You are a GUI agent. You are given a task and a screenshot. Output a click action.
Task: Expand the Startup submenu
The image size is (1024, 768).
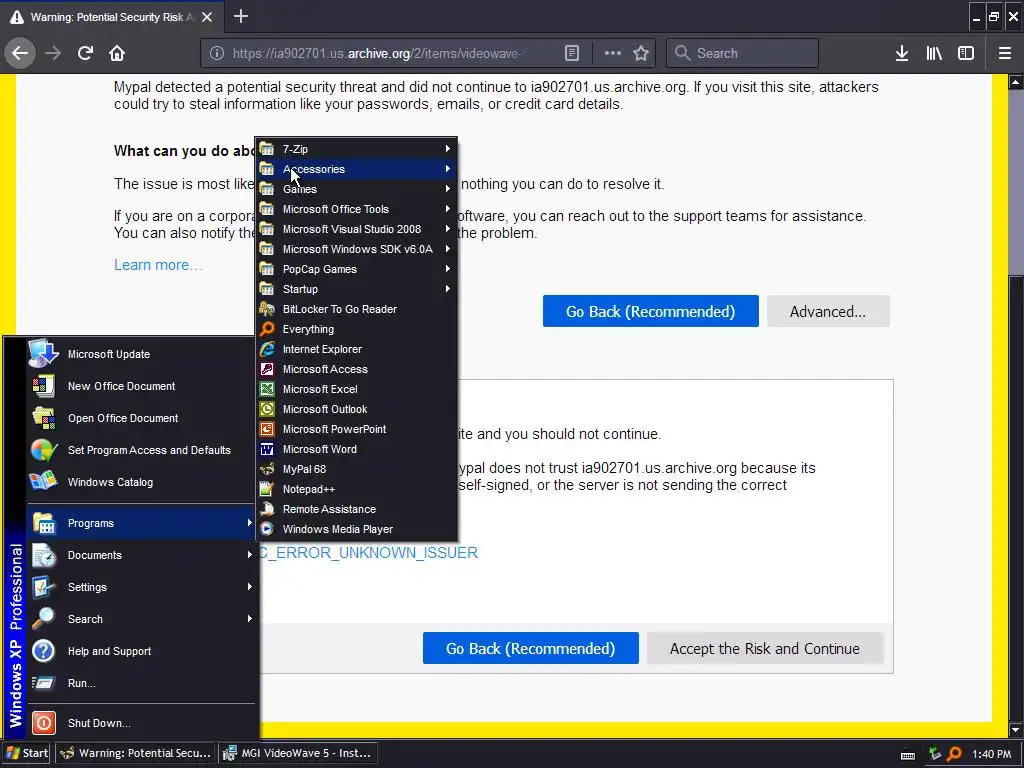pyautogui.click(x=357, y=289)
